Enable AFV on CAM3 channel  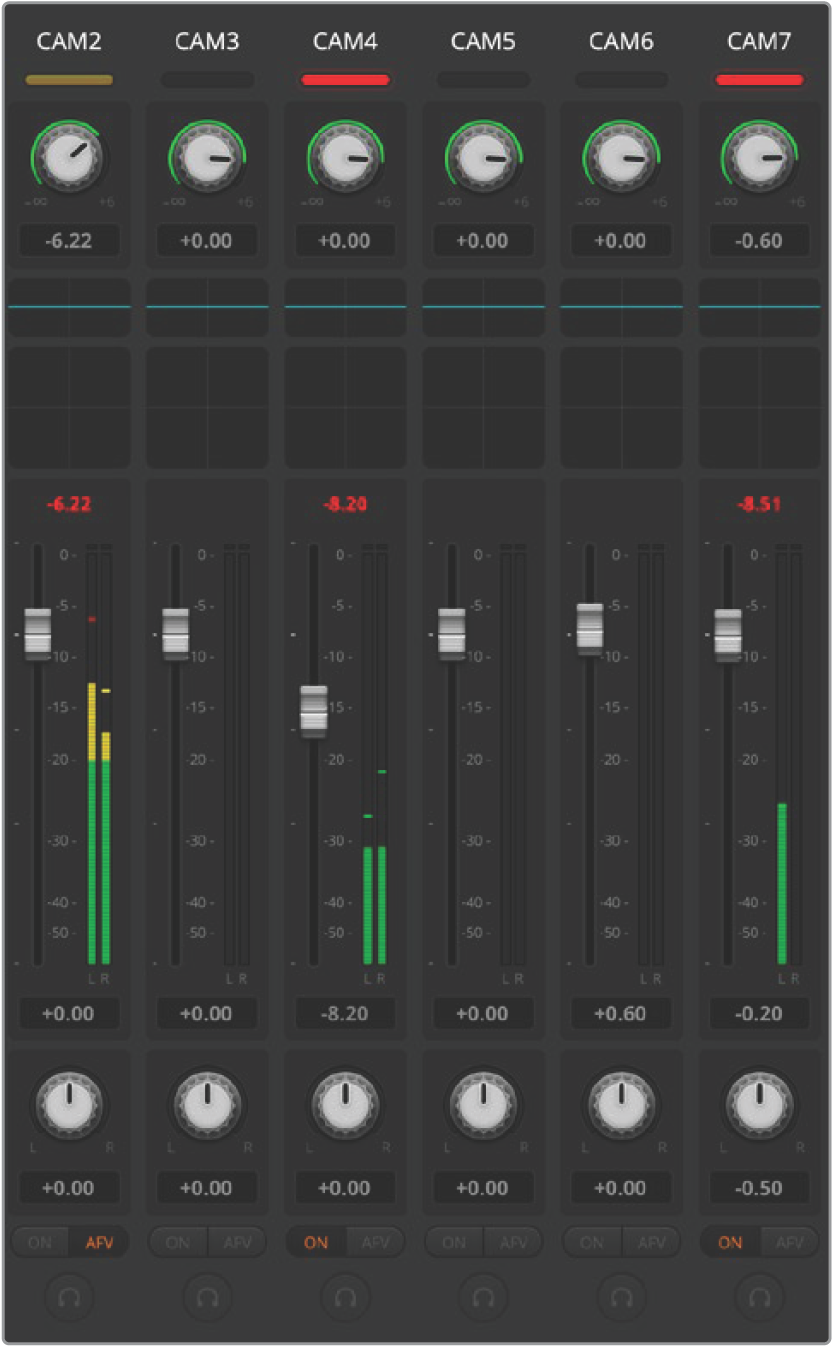coord(237,1242)
